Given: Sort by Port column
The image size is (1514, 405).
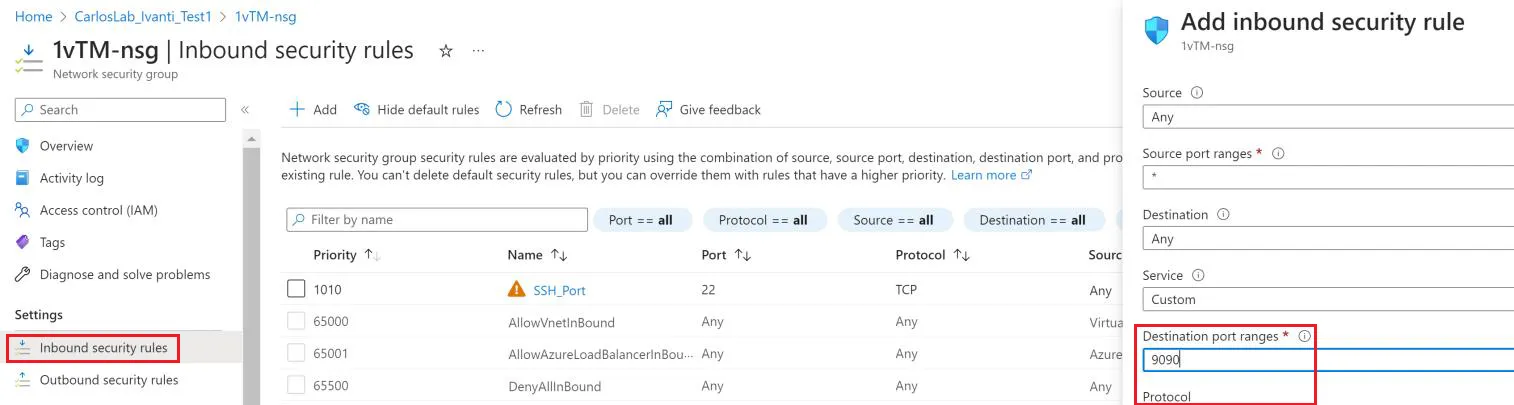Looking at the screenshot, I should pos(727,255).
